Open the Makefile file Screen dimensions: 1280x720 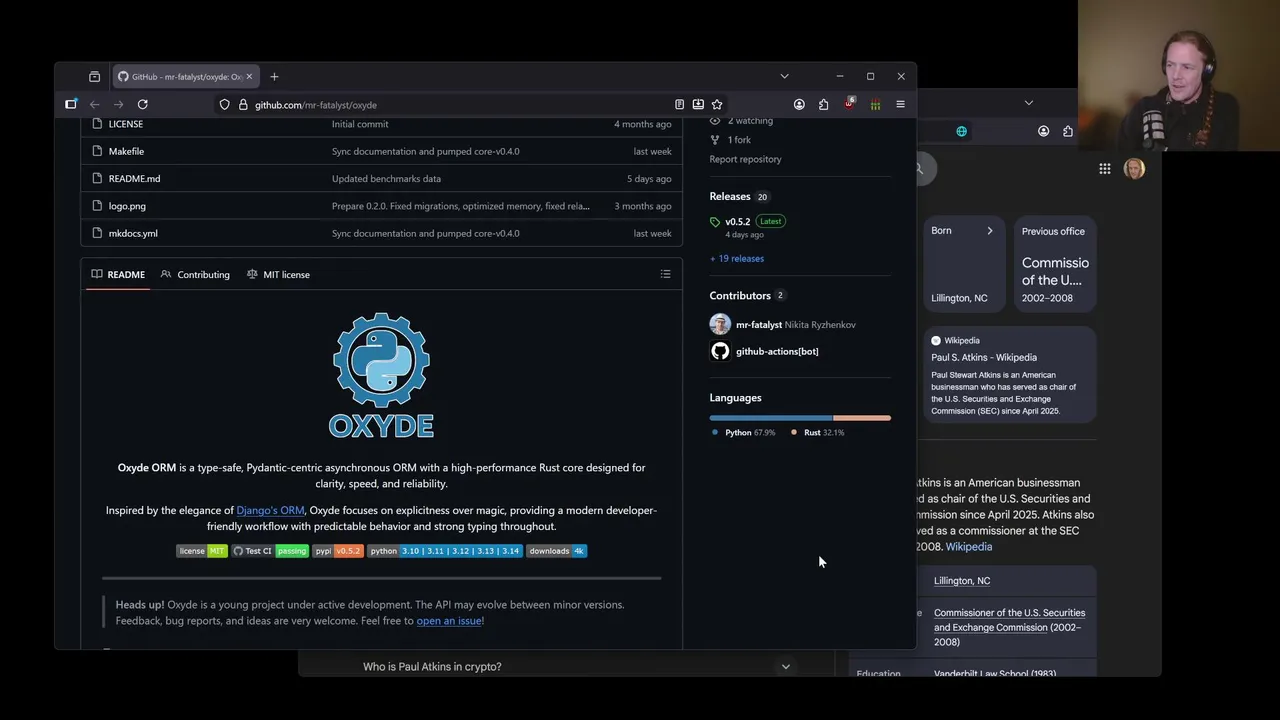pos(126,151)
